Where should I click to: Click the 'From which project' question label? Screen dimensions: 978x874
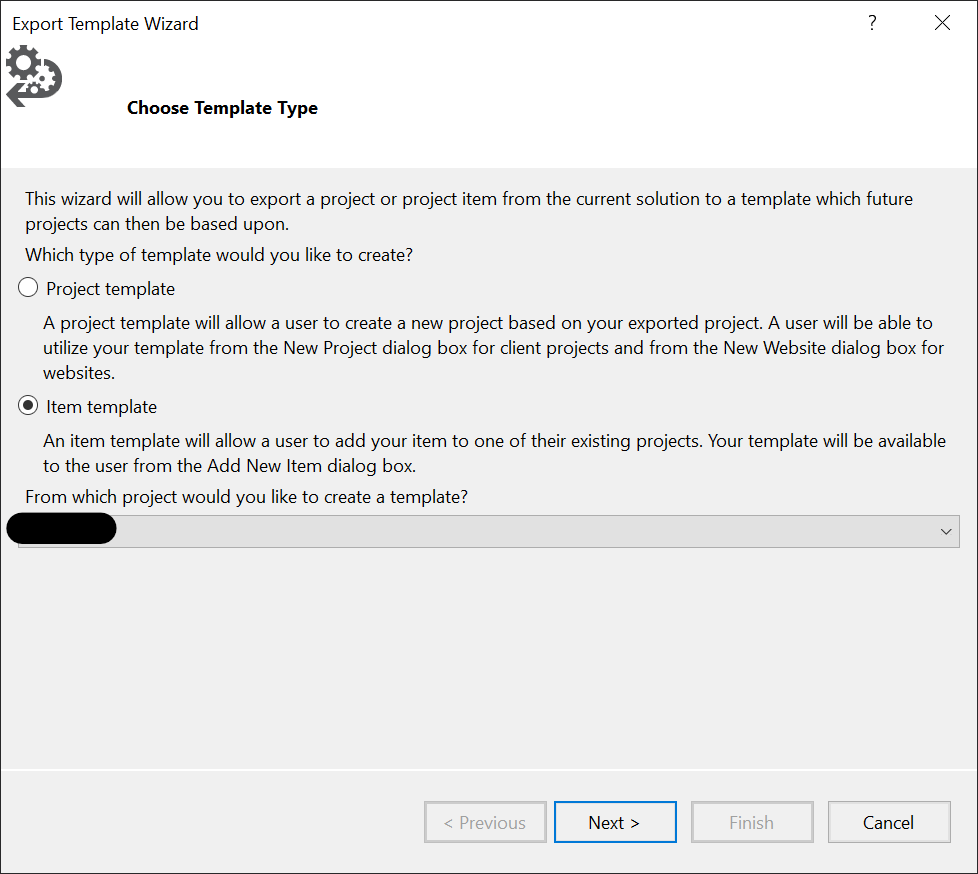246,497
